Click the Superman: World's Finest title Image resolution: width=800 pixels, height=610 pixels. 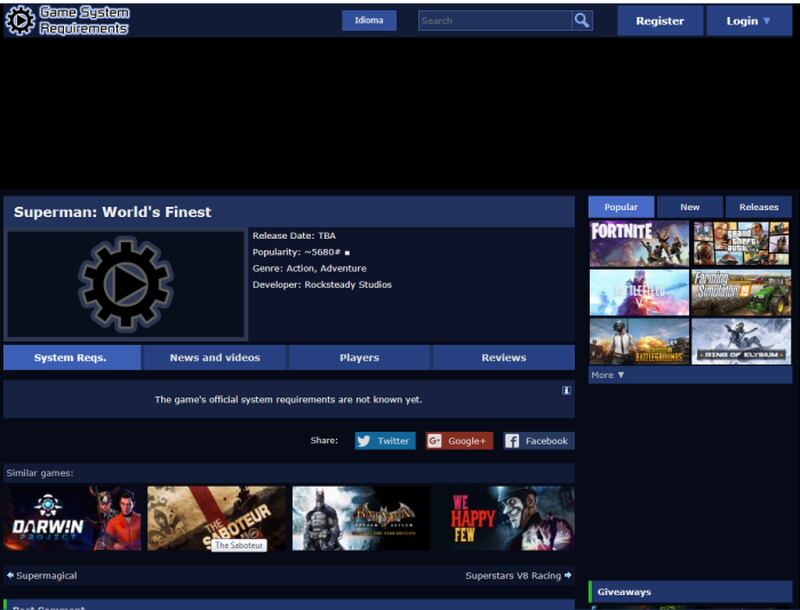tap(112, 212)
